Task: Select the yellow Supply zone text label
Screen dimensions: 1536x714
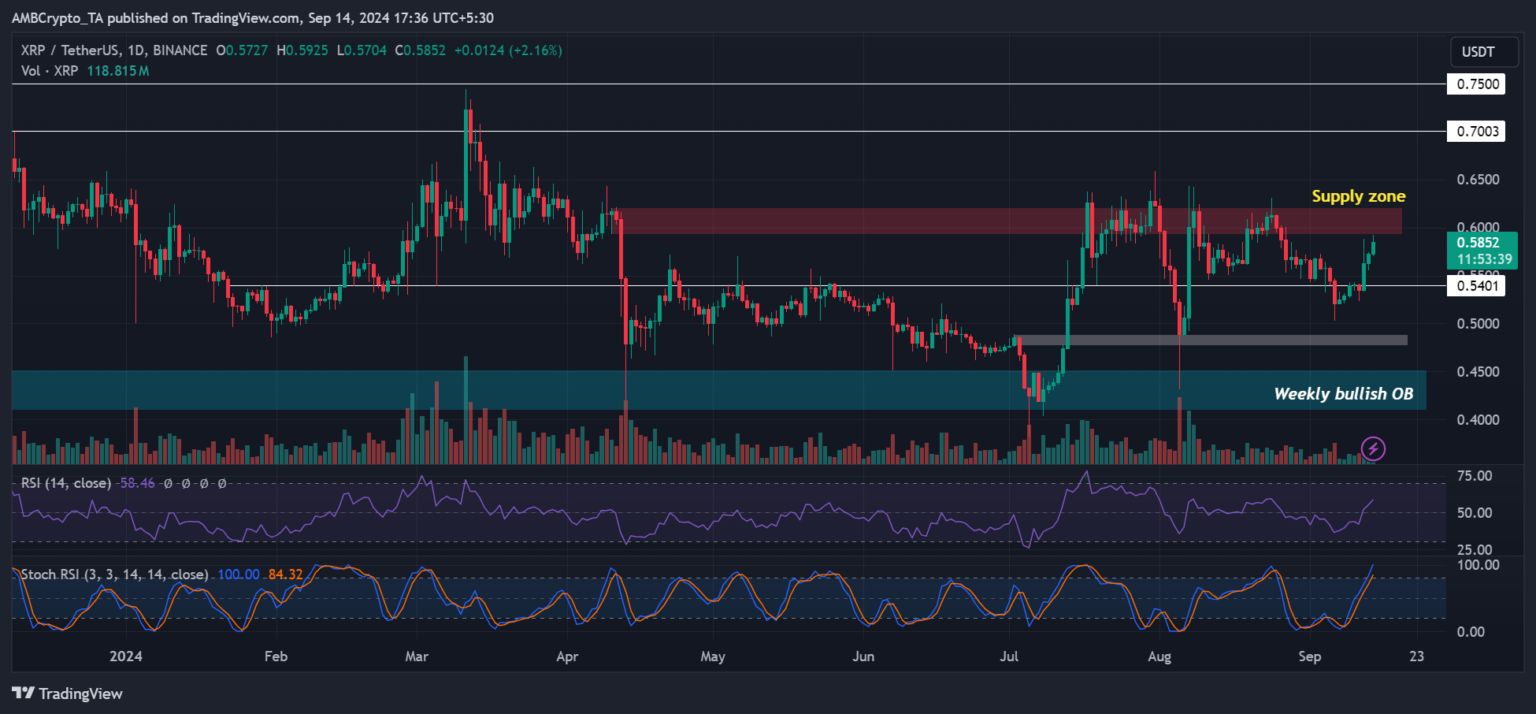Action: tap(1358, 197)
